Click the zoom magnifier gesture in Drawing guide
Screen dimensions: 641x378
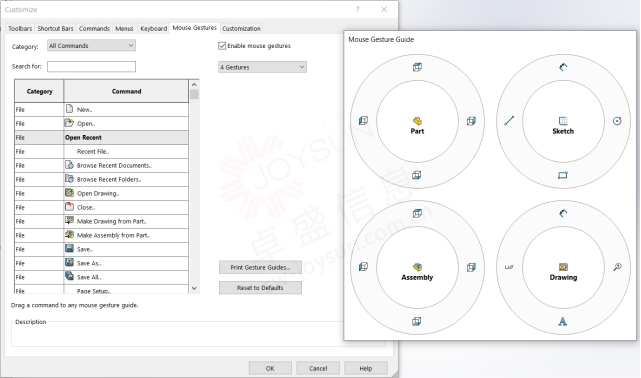(x=617, y=267)
